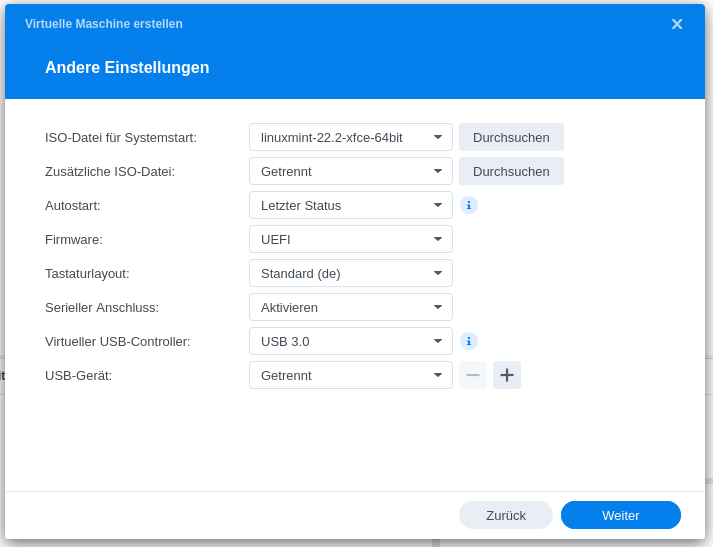Click the Virtueller USB-Controller info icon

(469, 341)
